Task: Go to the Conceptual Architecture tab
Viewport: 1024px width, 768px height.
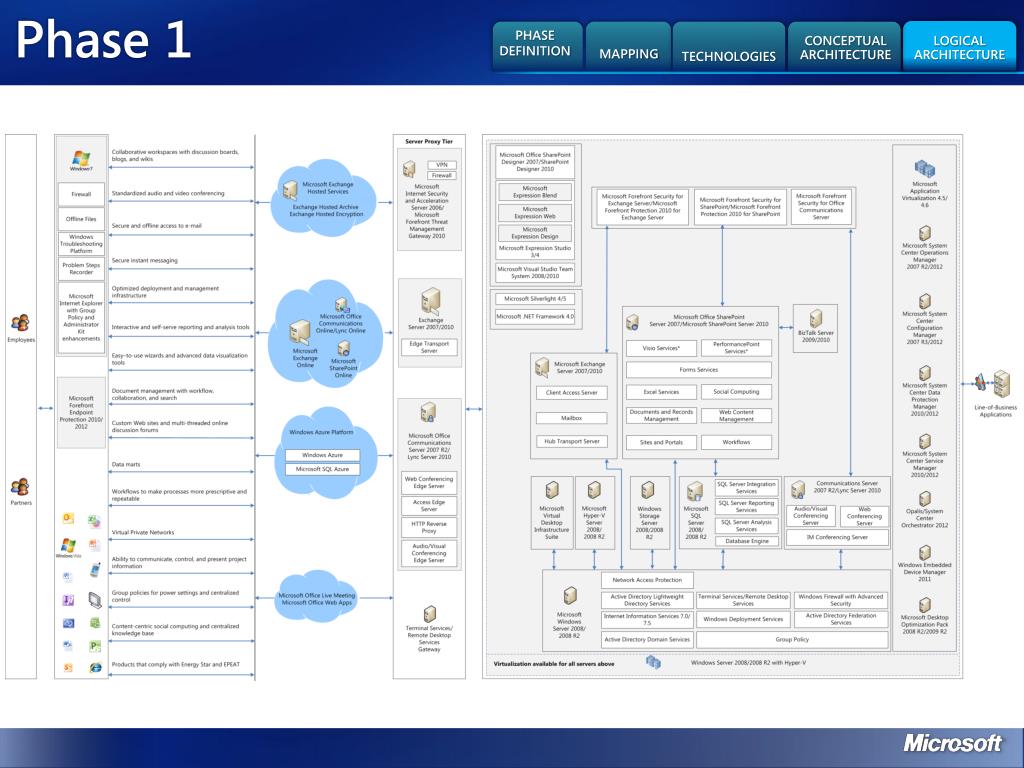Action: (x=844, y=45)
